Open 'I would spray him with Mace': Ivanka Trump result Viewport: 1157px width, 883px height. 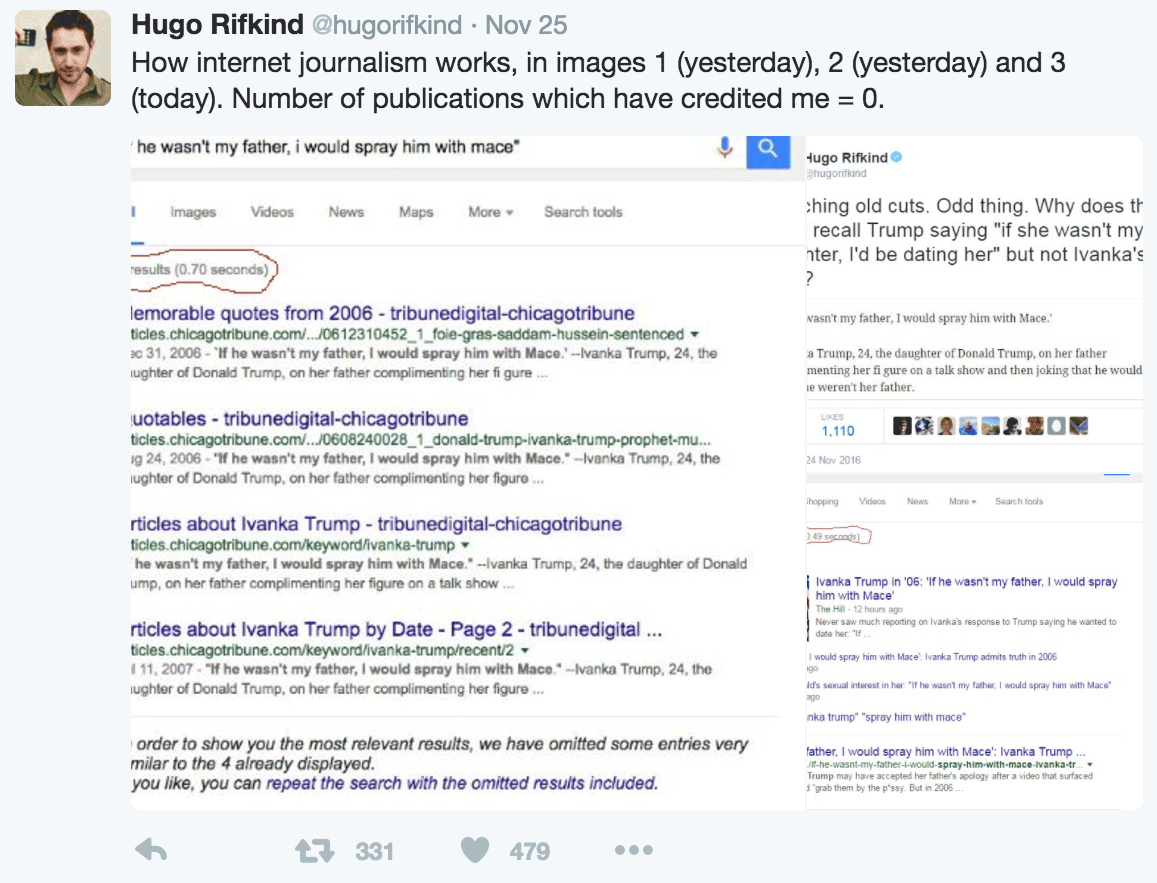pyautogui.click(x=946, y=752)
